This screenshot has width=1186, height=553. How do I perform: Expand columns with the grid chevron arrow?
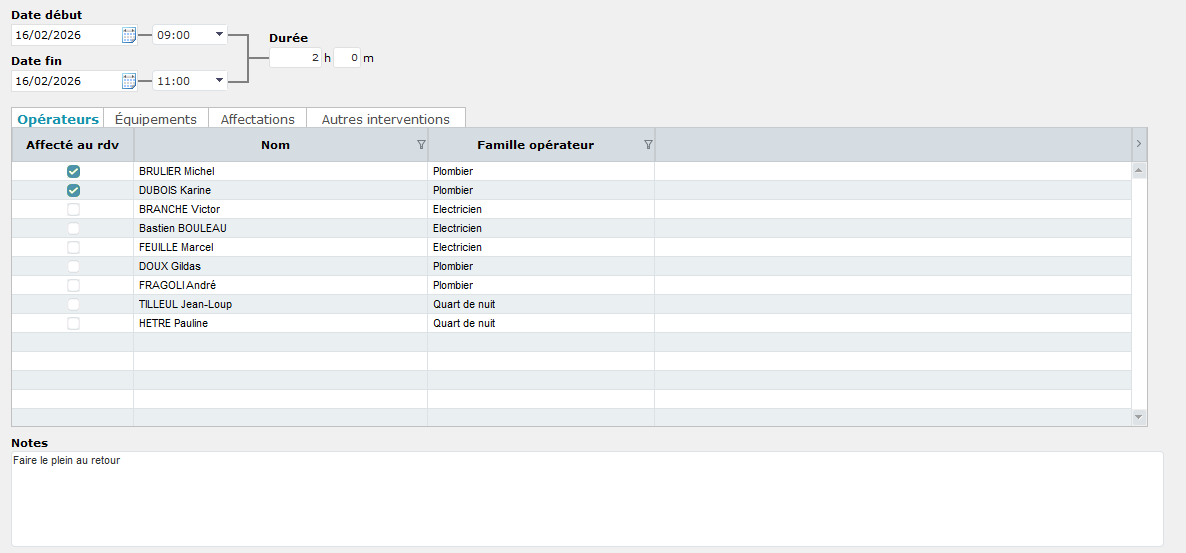1139,145
